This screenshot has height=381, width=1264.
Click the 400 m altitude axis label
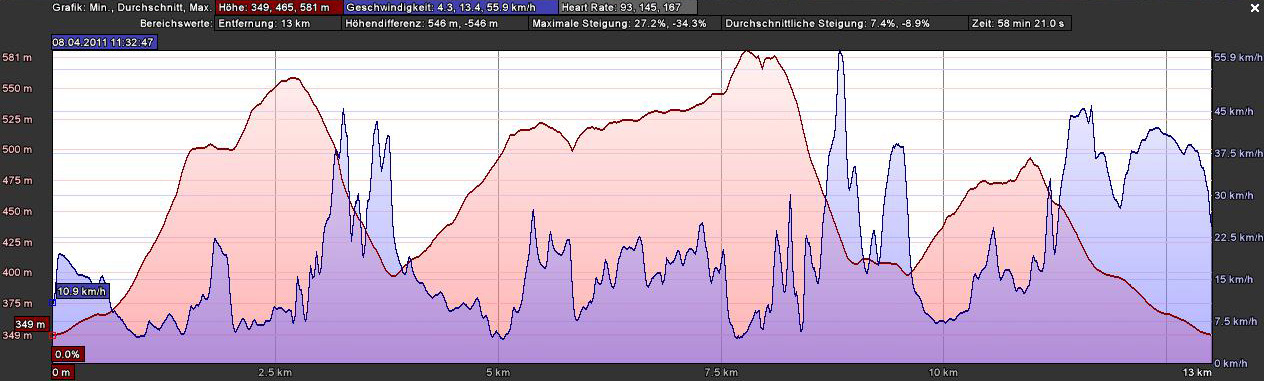[x=17, y=272]
